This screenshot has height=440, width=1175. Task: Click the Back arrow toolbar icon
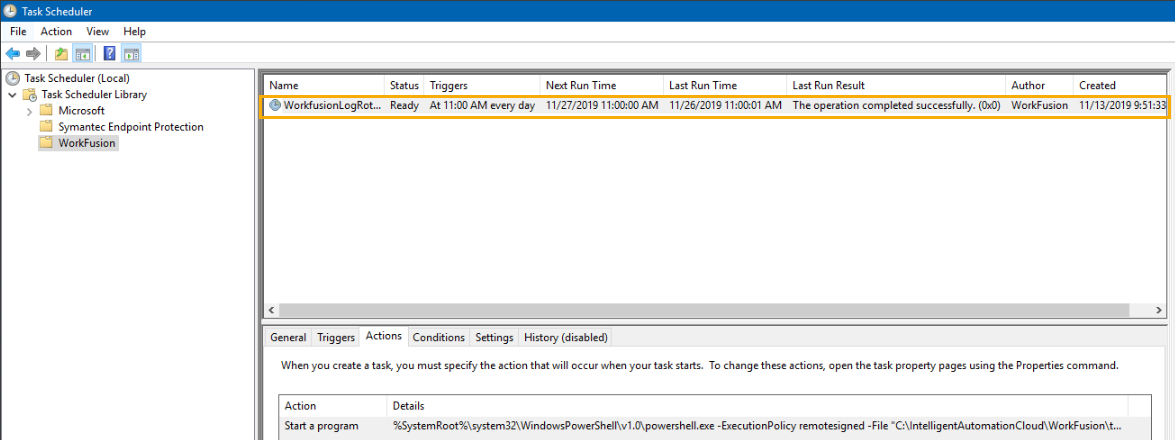click(x=13, y=53)
